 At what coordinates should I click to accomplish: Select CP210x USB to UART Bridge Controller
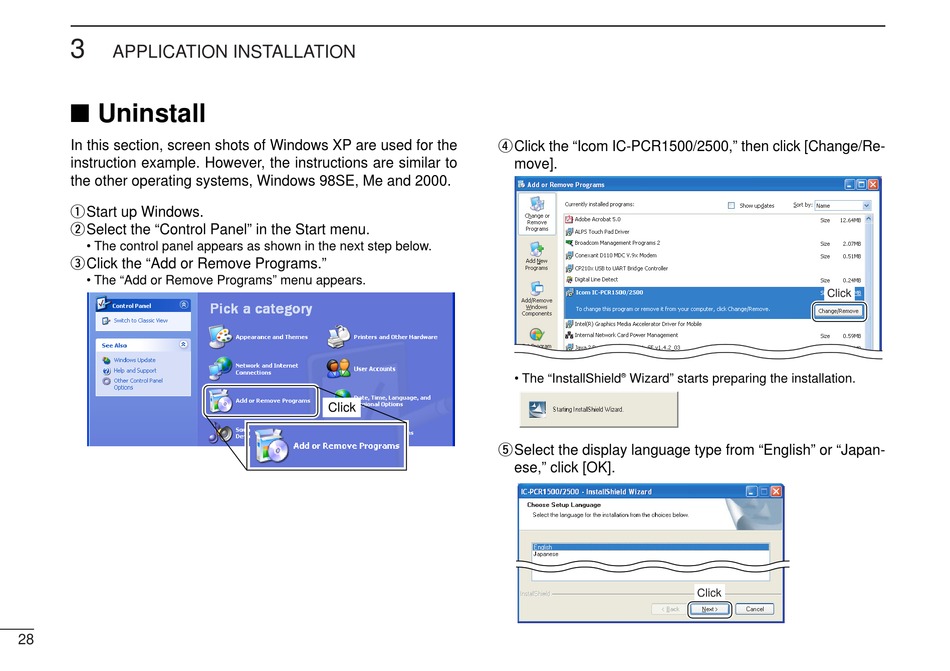(621, 268)
